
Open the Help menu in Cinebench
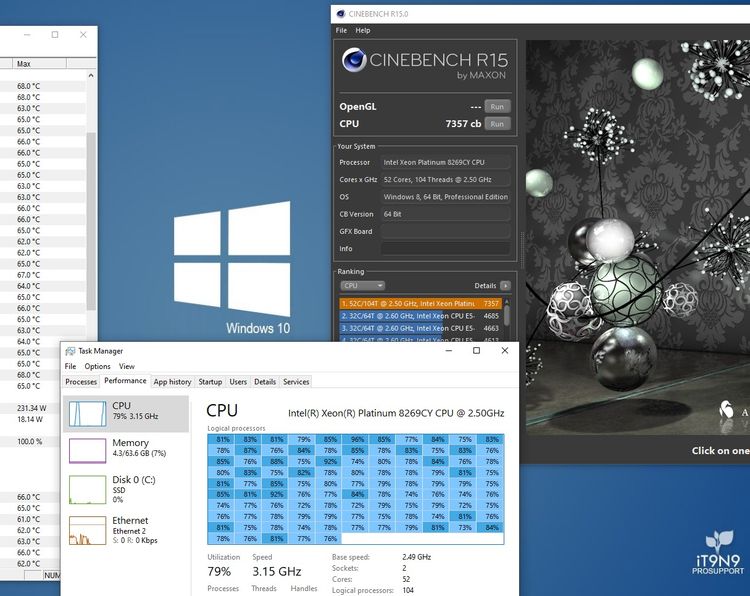(363, 30)
